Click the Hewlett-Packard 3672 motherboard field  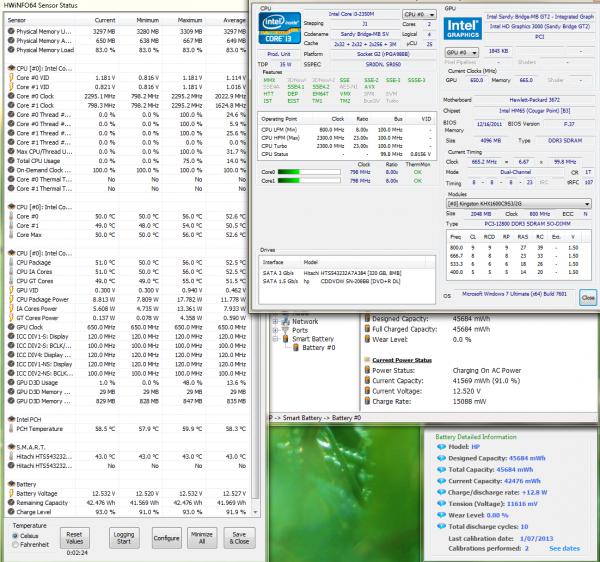tap(534, 100)
